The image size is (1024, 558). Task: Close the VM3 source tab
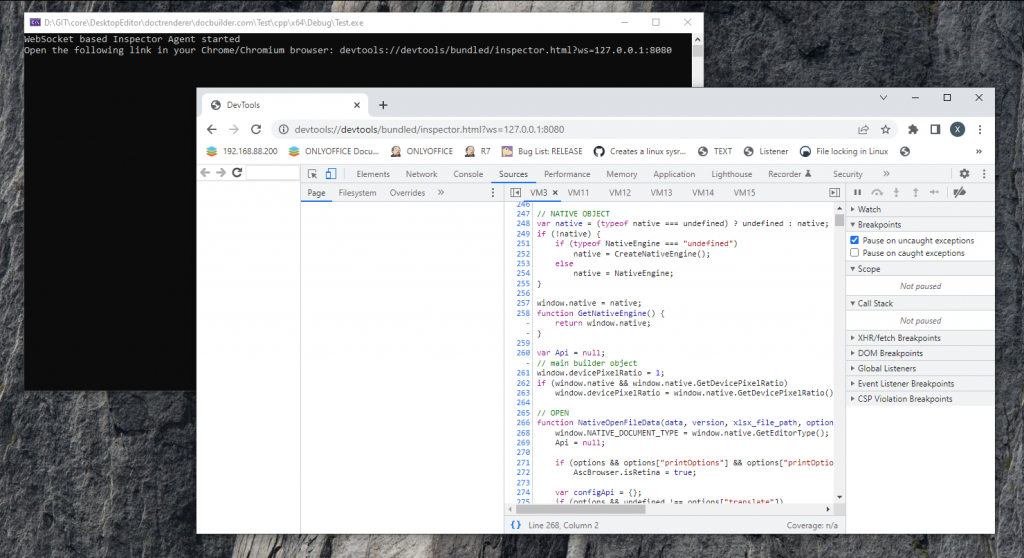coord(555,193)
